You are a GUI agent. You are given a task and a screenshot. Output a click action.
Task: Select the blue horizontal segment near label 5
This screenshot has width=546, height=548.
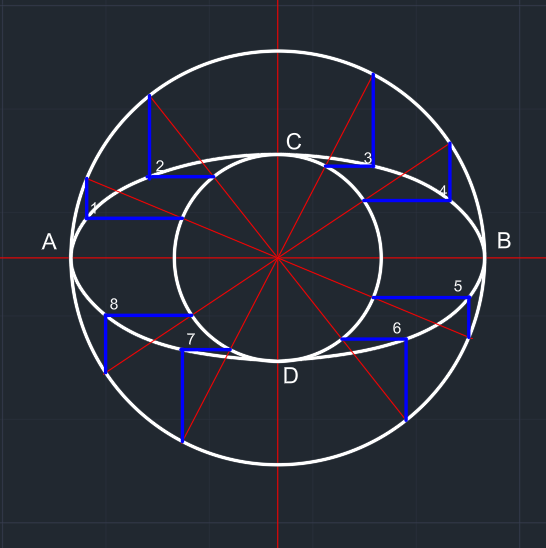coord(421,298)
